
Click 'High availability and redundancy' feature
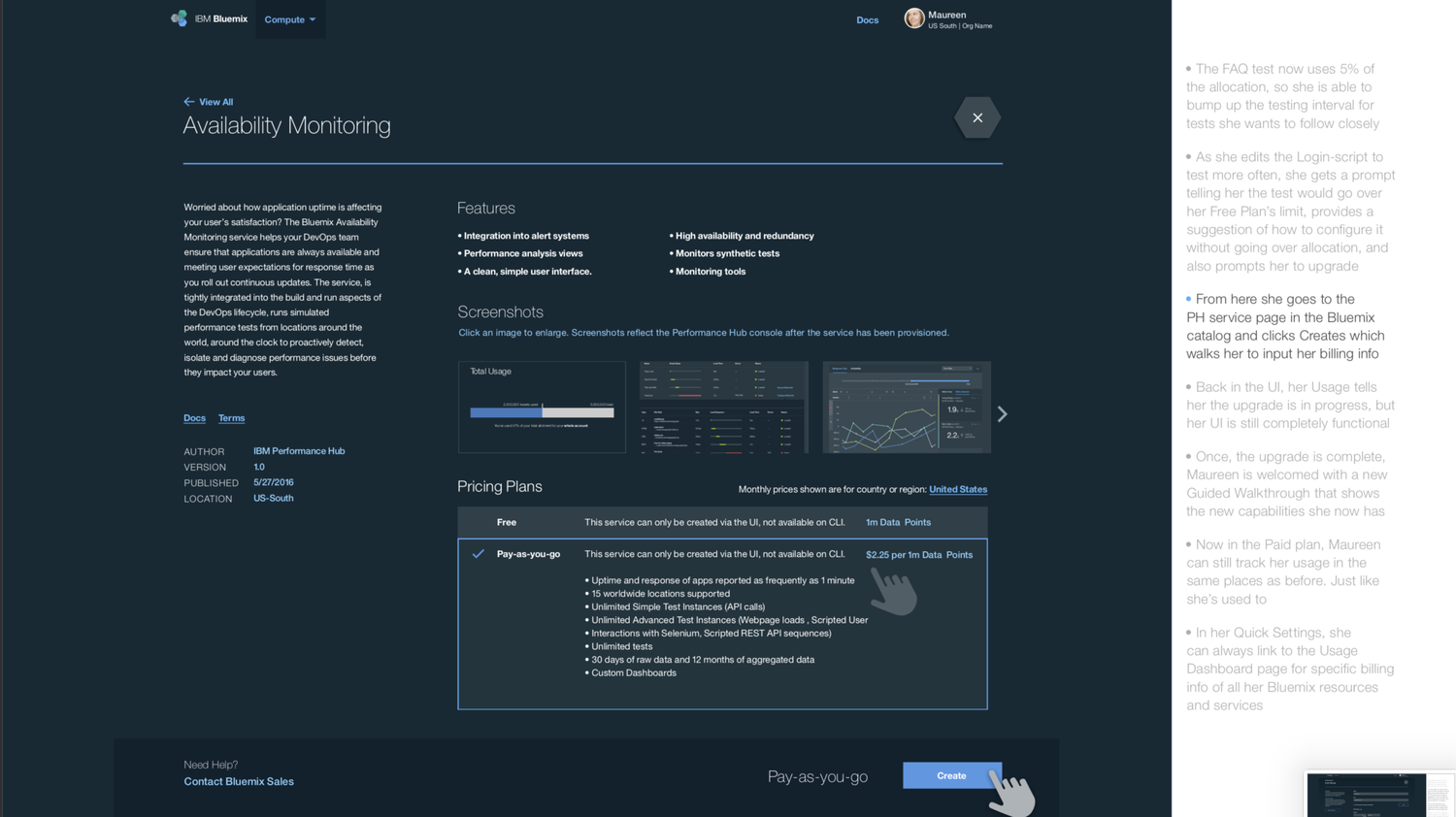[745, 236]
